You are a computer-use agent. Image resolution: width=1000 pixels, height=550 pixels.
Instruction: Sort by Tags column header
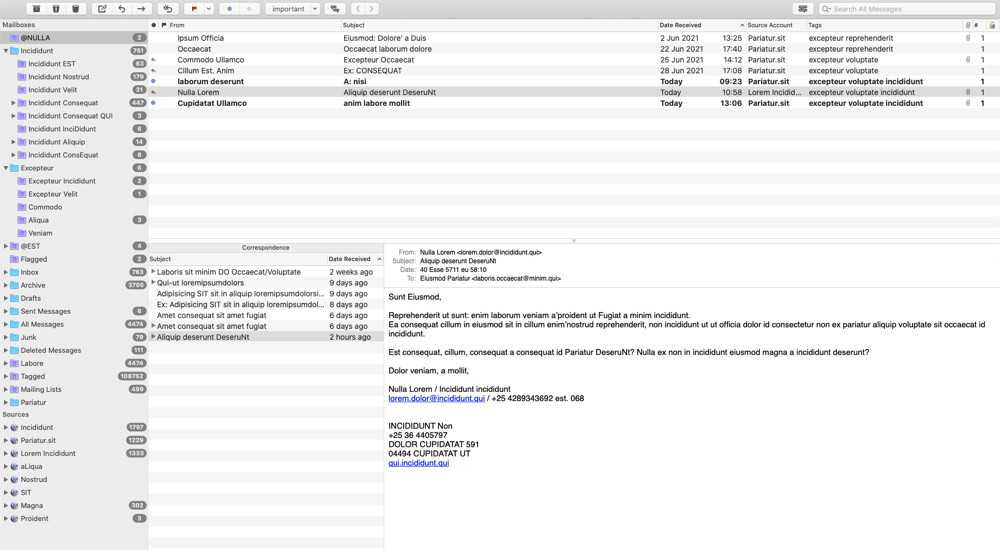884,25
